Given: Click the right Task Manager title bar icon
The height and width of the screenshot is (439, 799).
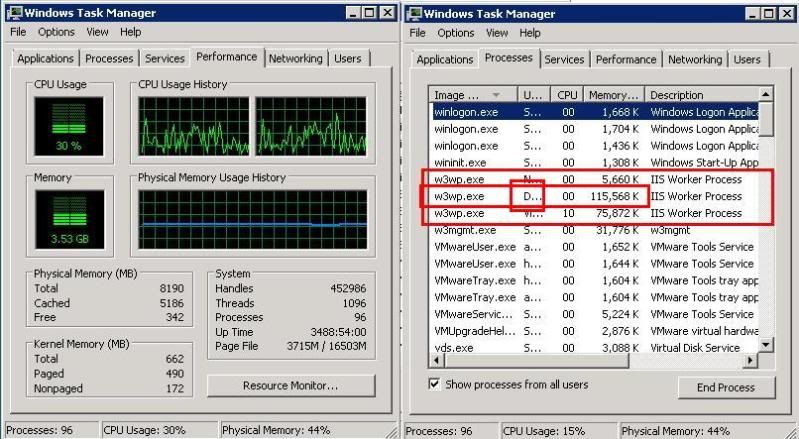Looking at the screenshot, I should pos(414,13).
